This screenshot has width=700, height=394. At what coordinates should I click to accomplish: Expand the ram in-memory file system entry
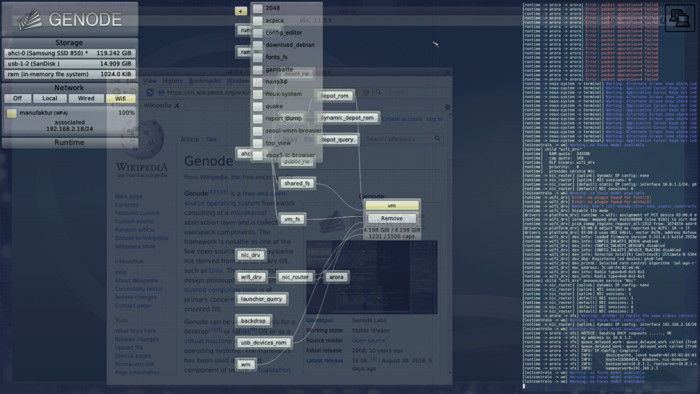point(70,75)
